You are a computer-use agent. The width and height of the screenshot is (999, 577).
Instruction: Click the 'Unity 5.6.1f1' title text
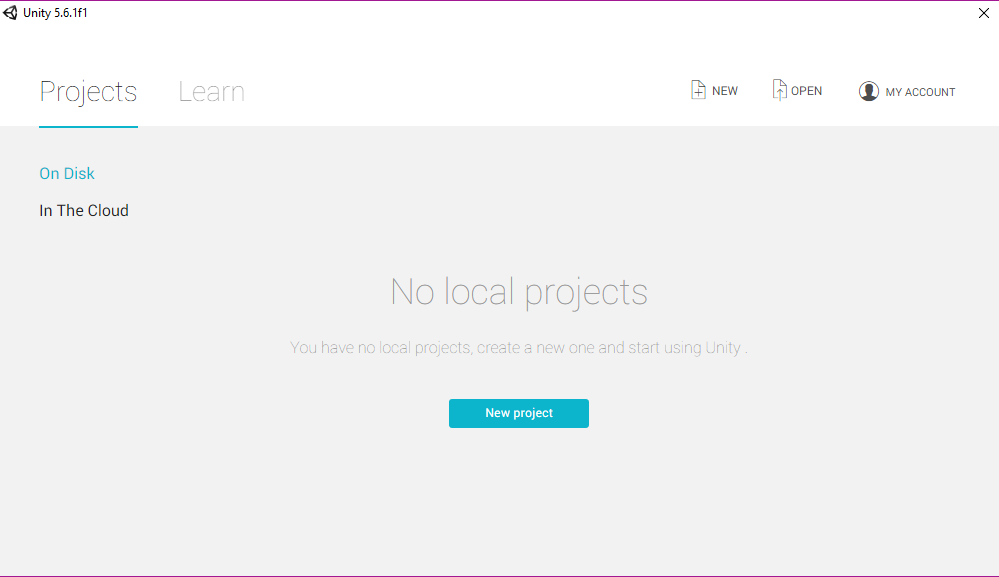55,13
